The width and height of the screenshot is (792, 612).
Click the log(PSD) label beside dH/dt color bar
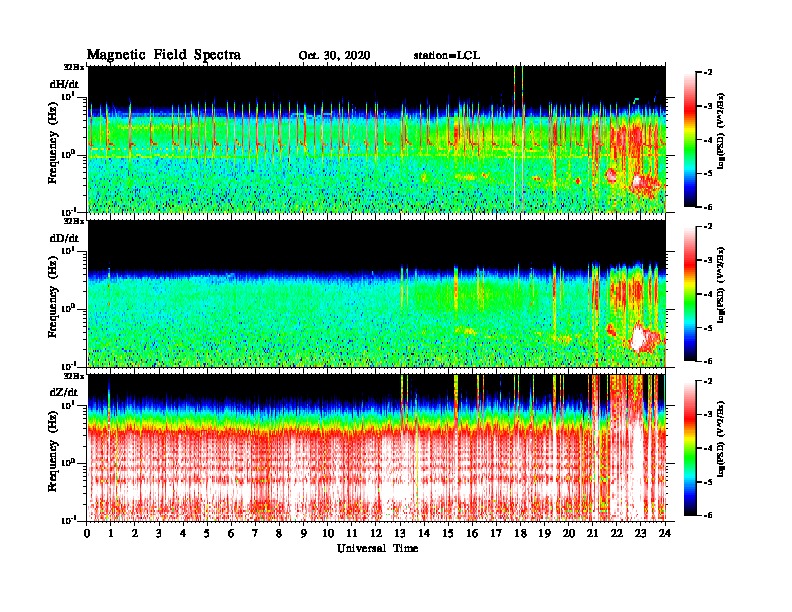(721, 130)
